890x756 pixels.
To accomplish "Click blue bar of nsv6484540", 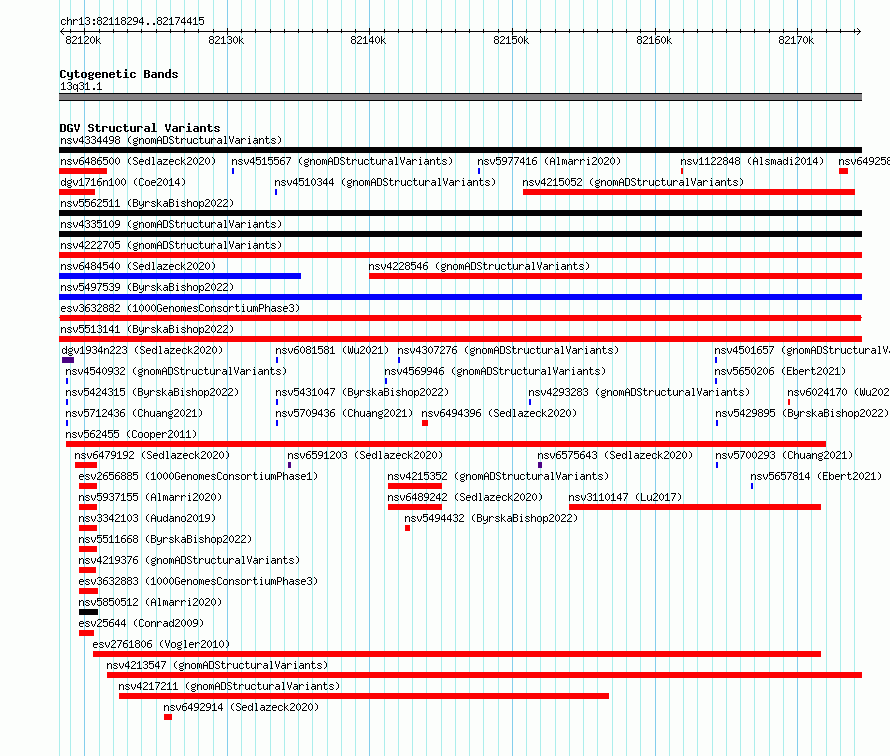I will click(x=180, y=276).
